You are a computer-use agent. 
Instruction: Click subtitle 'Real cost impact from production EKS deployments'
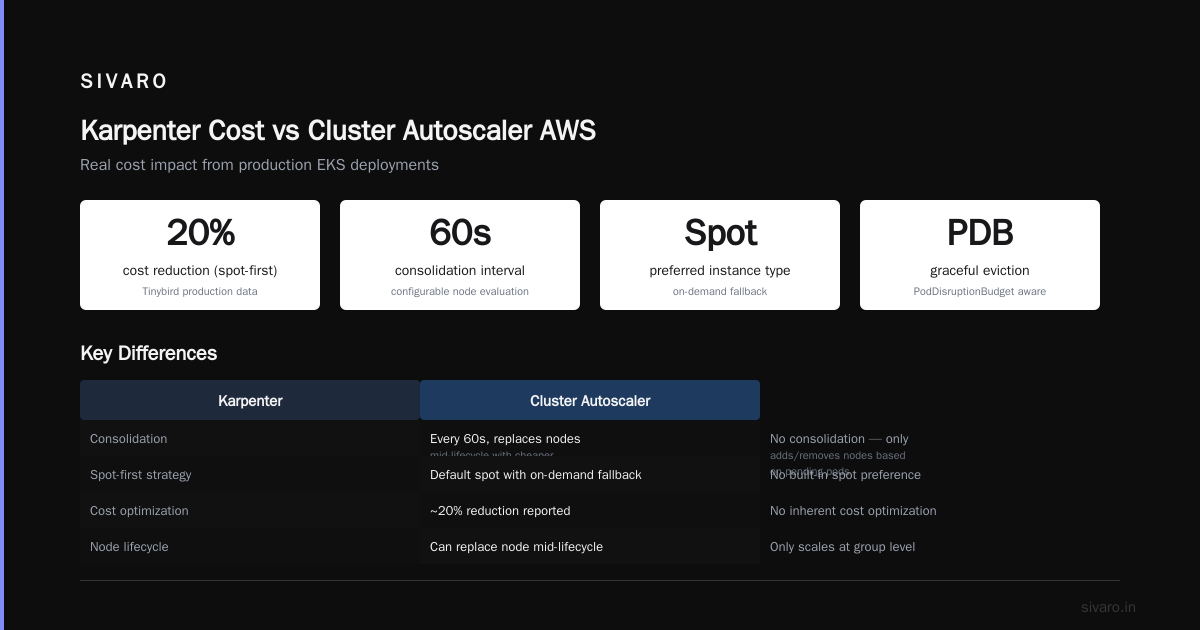259,165
